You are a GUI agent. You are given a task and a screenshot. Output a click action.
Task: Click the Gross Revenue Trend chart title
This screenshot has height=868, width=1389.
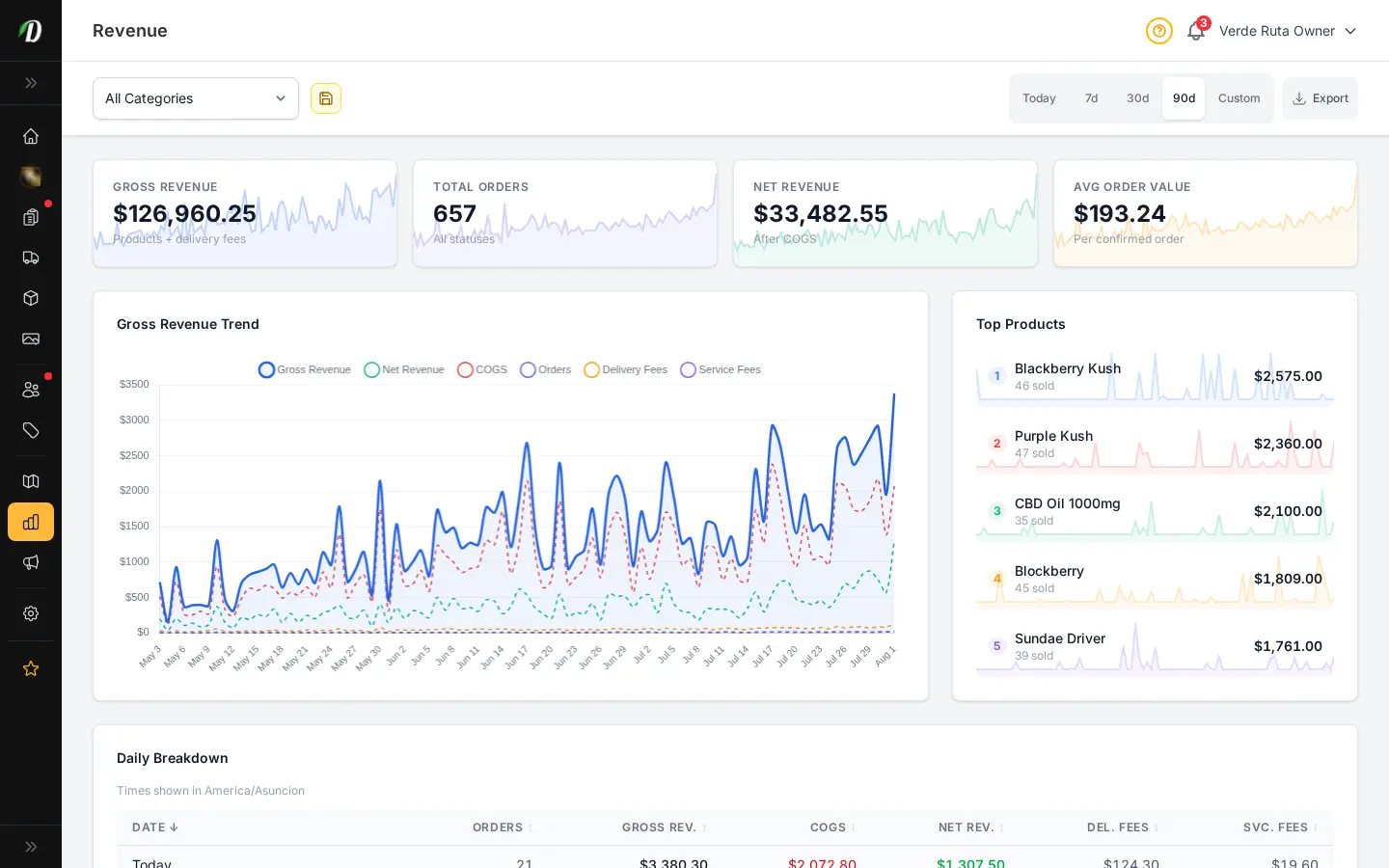[188, 324]
